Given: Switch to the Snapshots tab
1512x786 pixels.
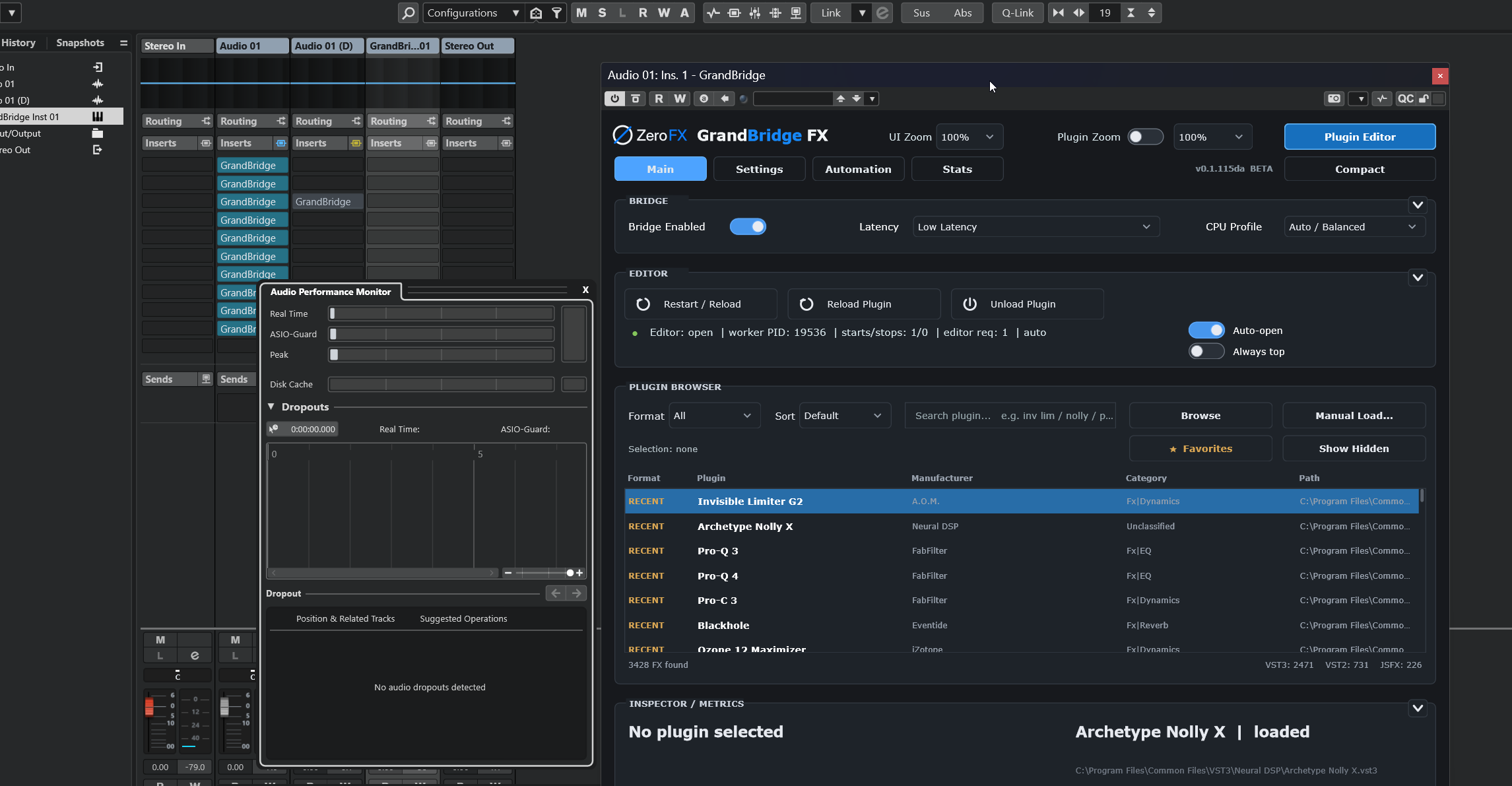Looking at the screenshot, I should 80,42.
